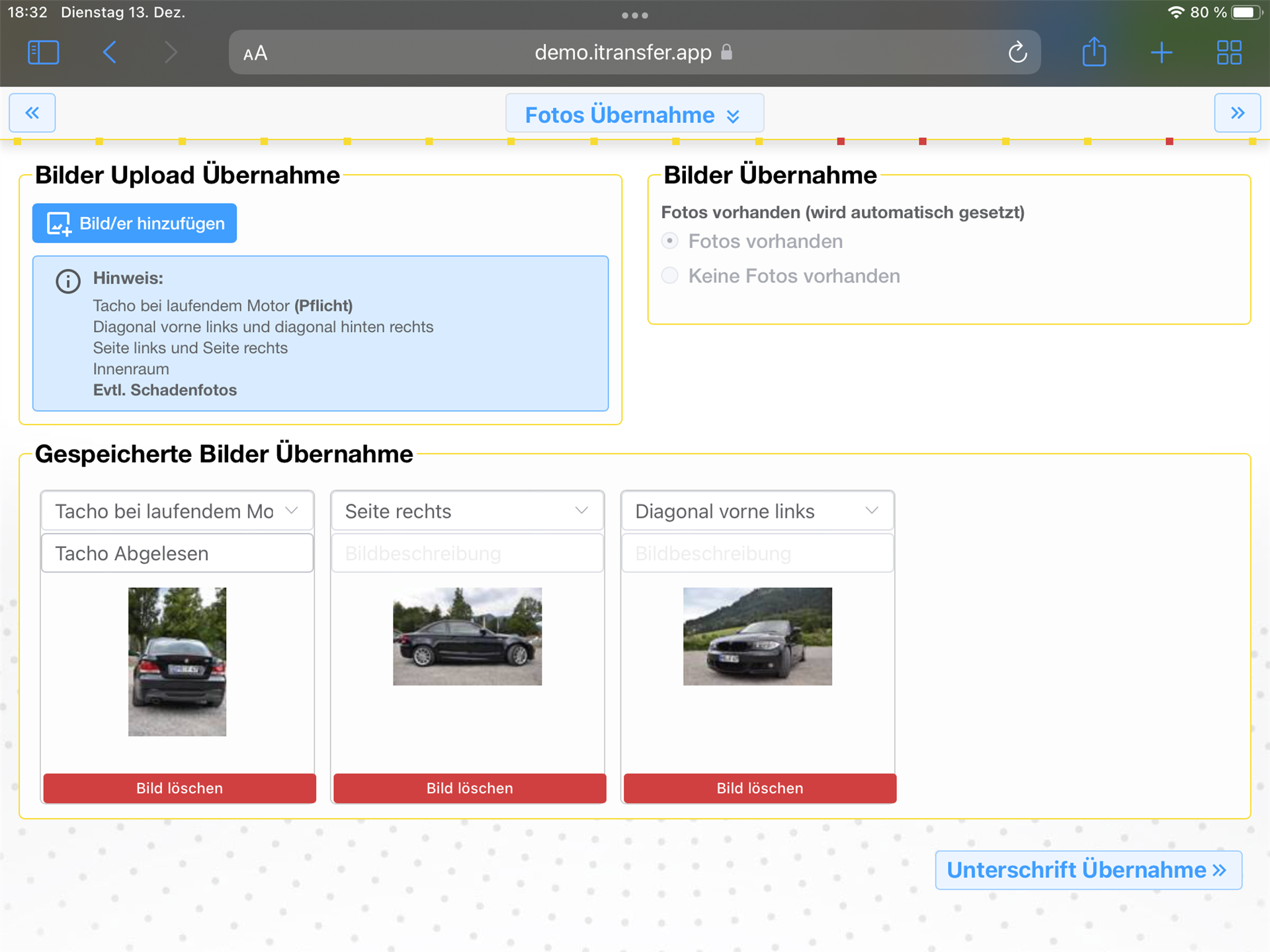The image size is (1270, 952).
Task: Jump to the next section with the double-right arrow
Action: [x=1237, y=113]
